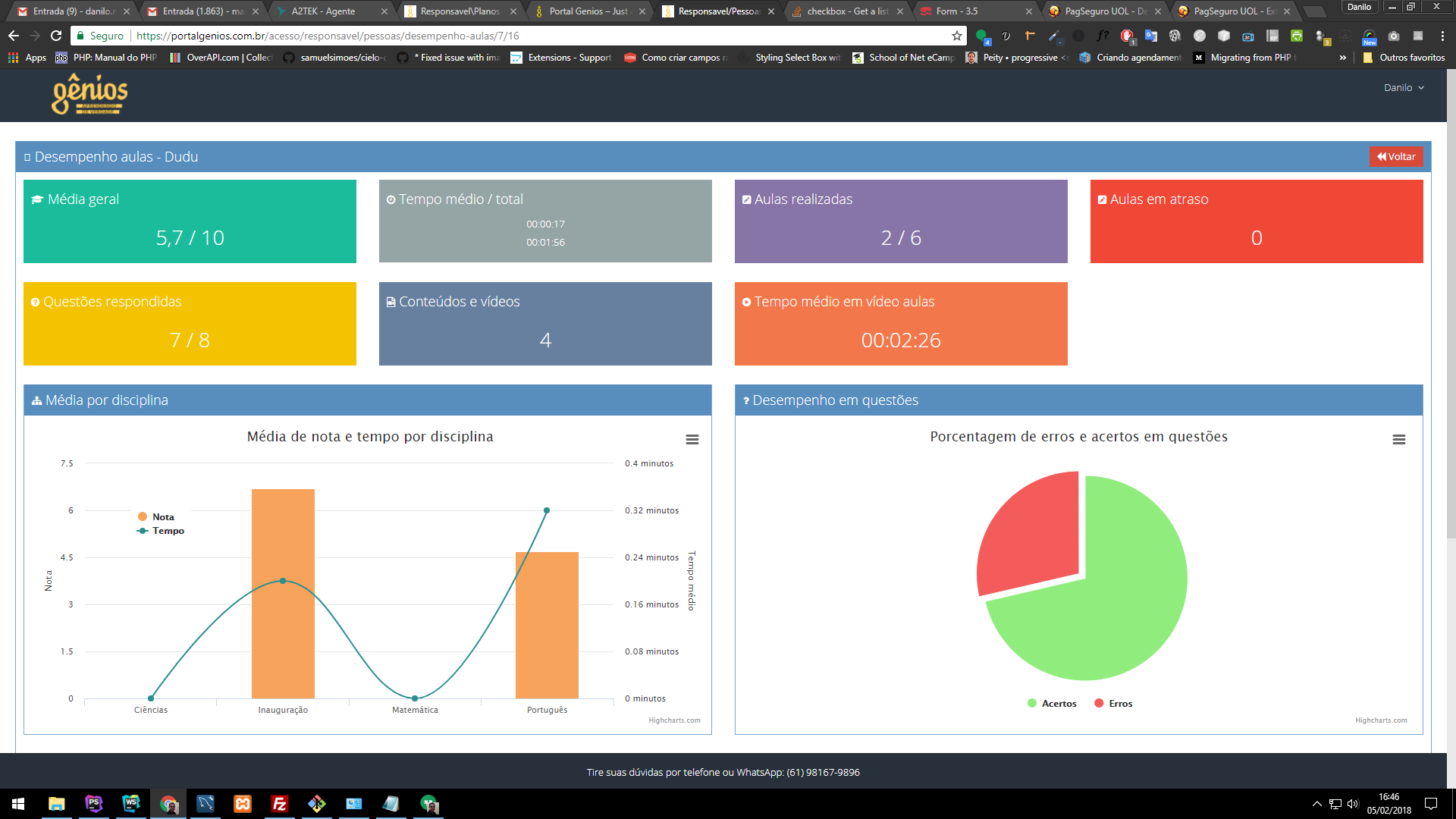Toggle Acertos slice in pie legend
The width and height of the screenshot is (1456, 819).
(1058, 704)
